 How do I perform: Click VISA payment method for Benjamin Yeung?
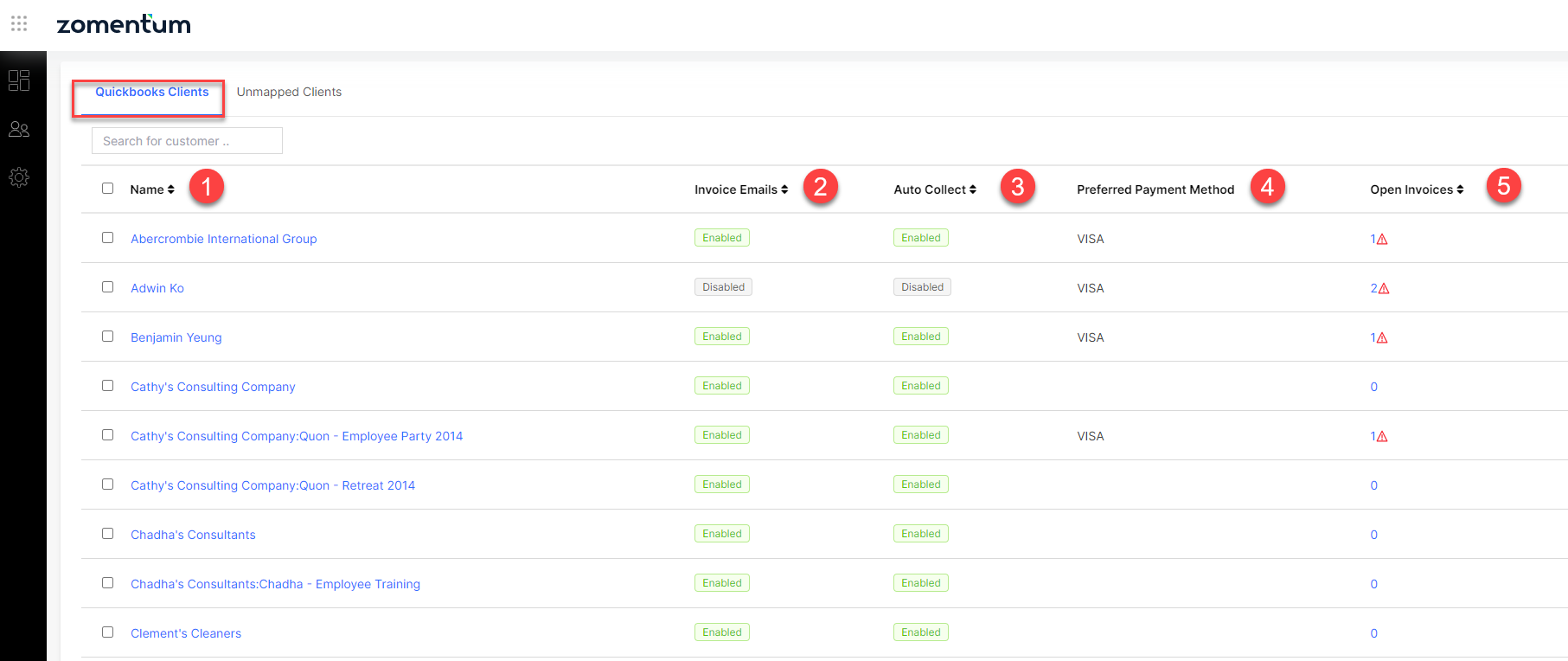click(x=1090, y=337)
